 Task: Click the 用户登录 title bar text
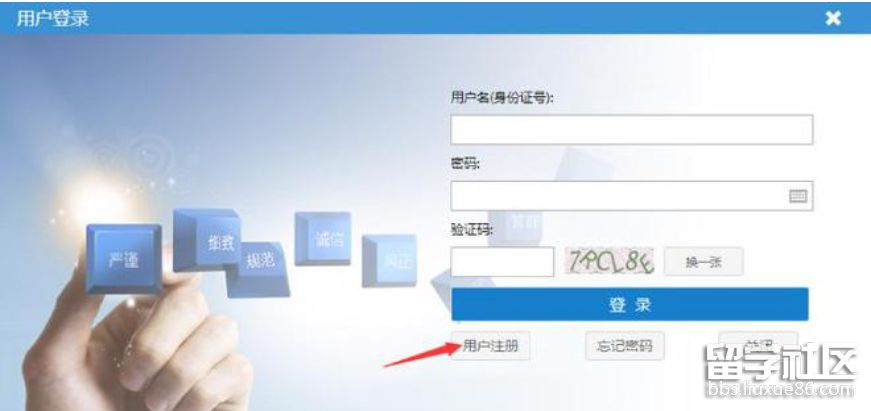(52, 18)
